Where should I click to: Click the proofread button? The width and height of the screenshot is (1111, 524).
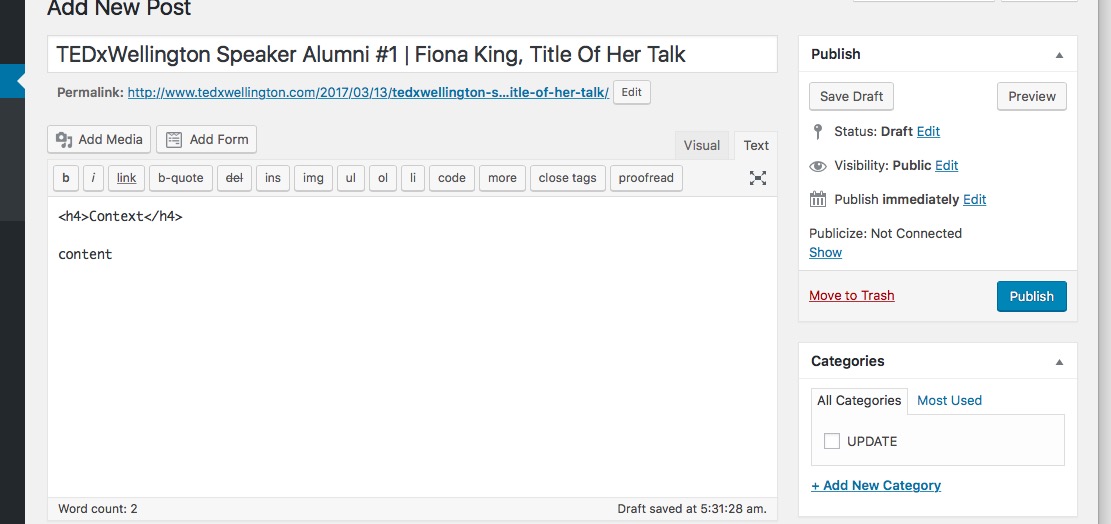pos(645,178)
